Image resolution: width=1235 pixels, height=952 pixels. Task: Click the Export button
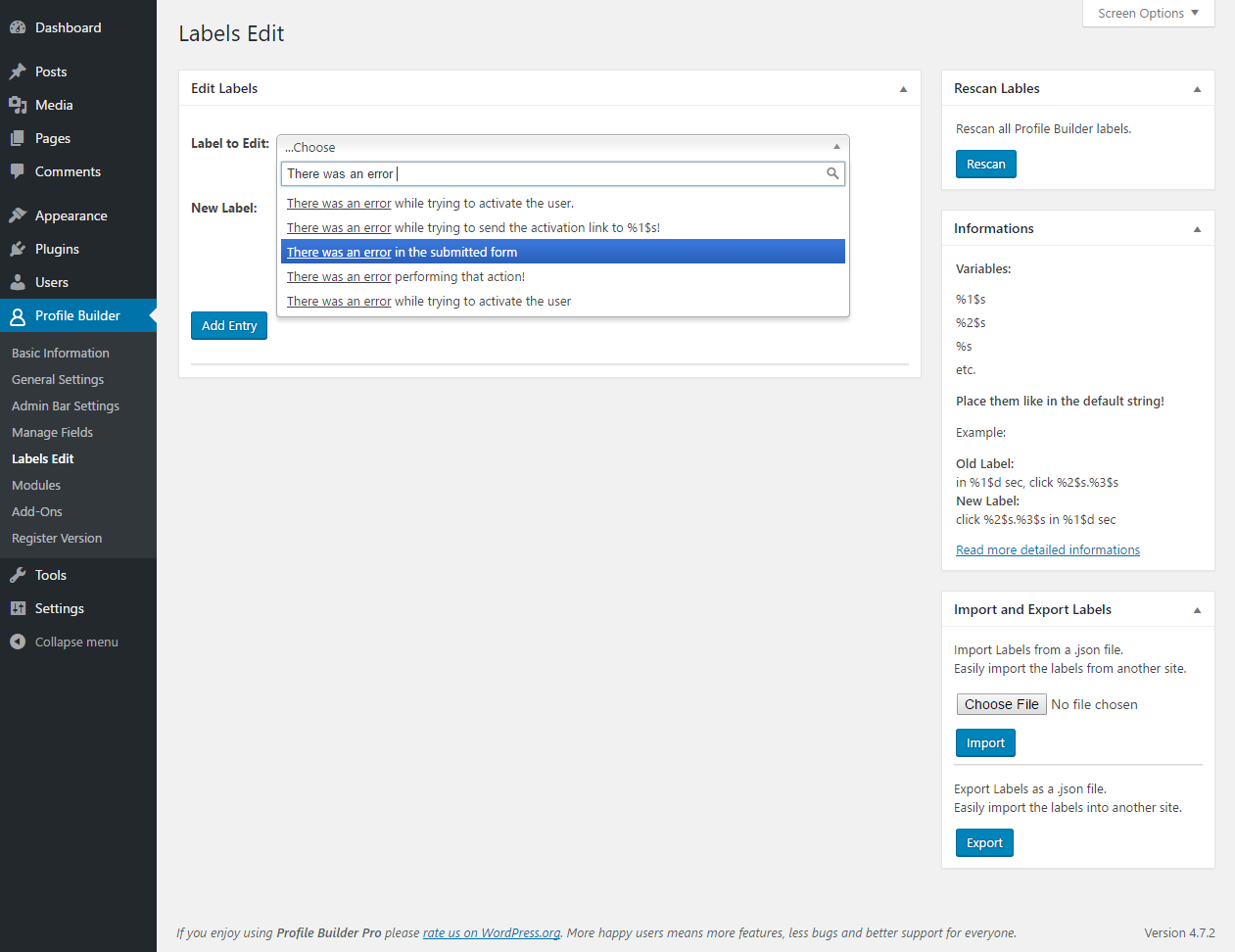[984, 842]
